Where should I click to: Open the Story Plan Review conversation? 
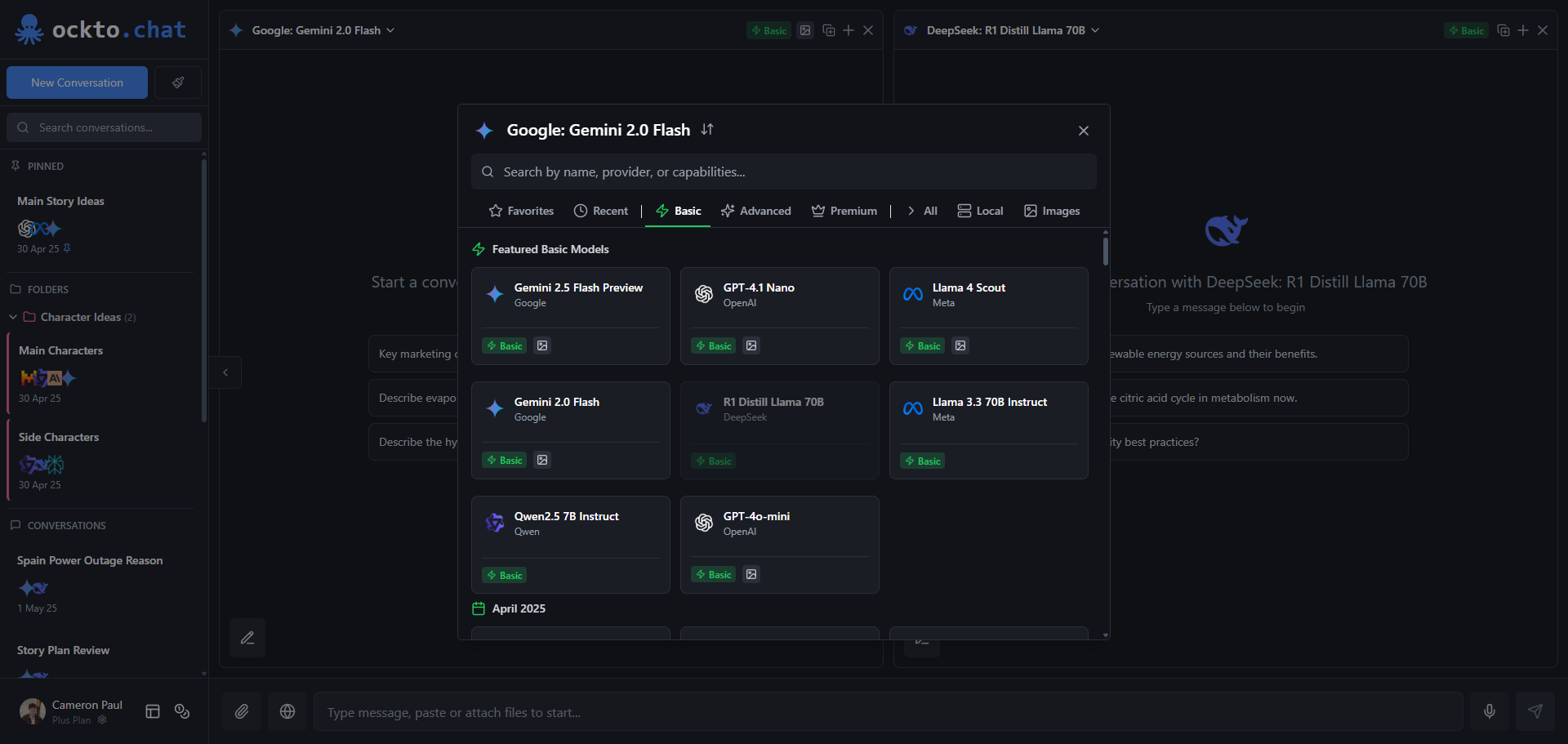pyautogui.click(x=101, y=657)
